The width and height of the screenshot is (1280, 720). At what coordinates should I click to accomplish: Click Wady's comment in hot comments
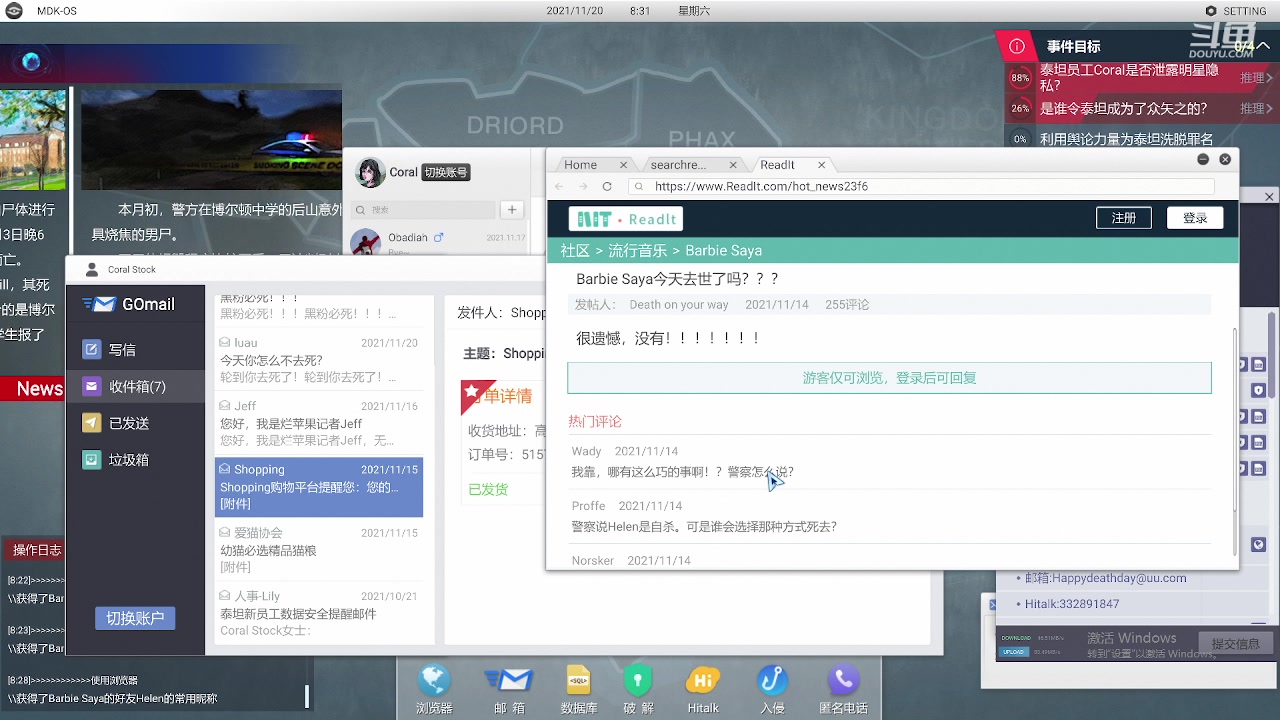(682, 472)
